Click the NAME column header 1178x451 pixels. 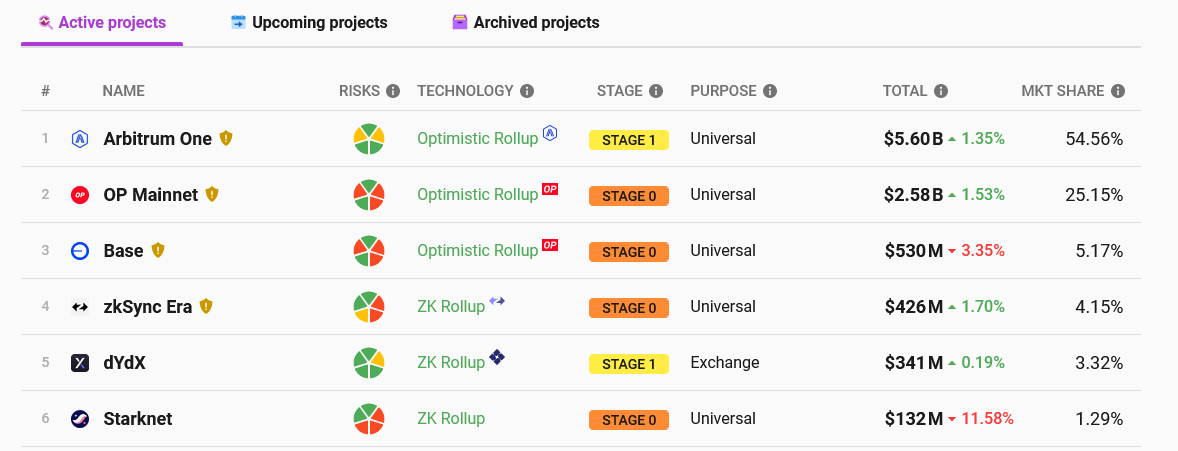point(123,91)
